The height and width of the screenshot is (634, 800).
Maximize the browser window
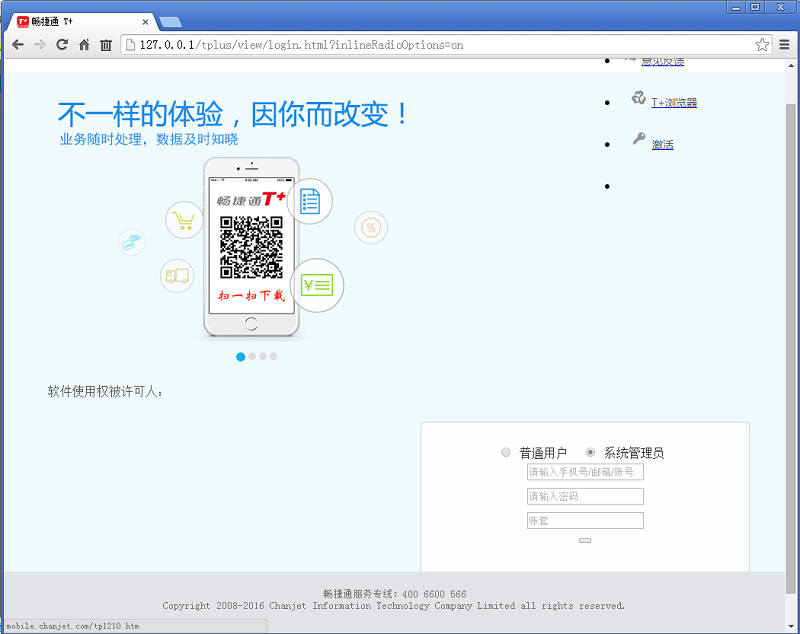click(755, 7)
